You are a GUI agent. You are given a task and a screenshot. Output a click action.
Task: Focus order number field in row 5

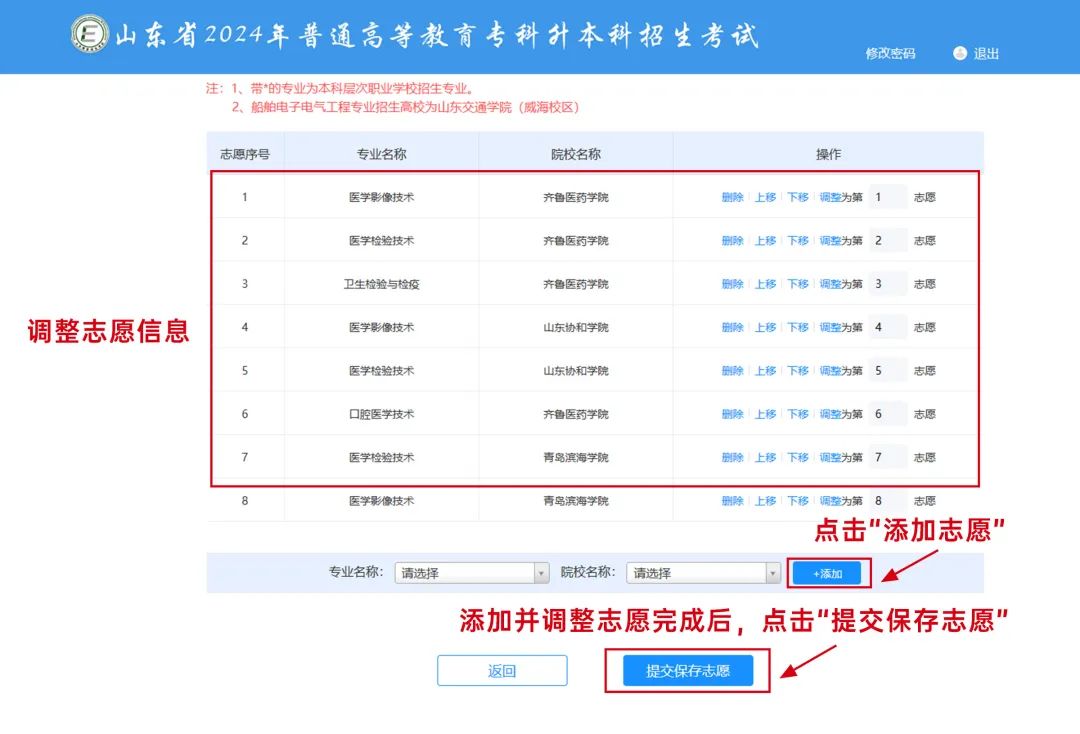tap(887, 371)
